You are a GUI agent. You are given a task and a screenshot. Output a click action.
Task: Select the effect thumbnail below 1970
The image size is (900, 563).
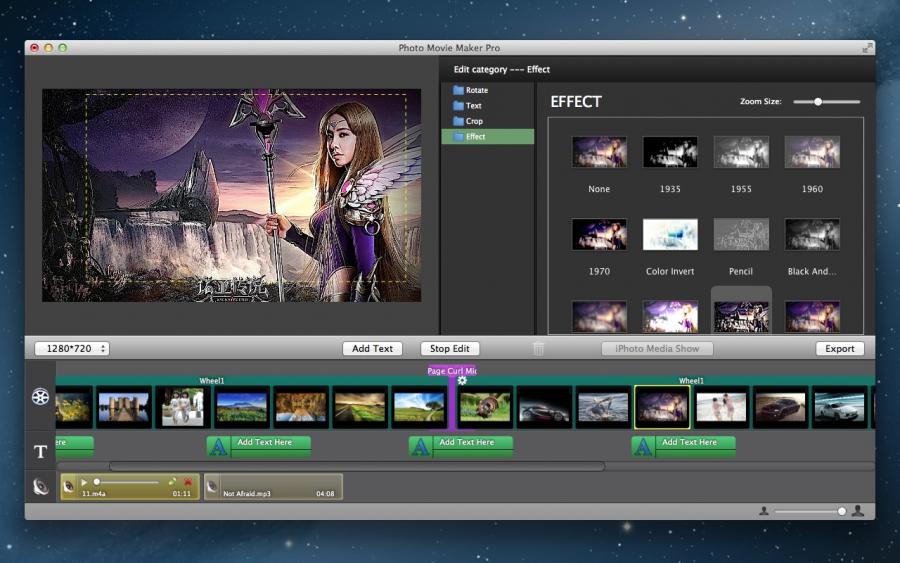(599, 316)
